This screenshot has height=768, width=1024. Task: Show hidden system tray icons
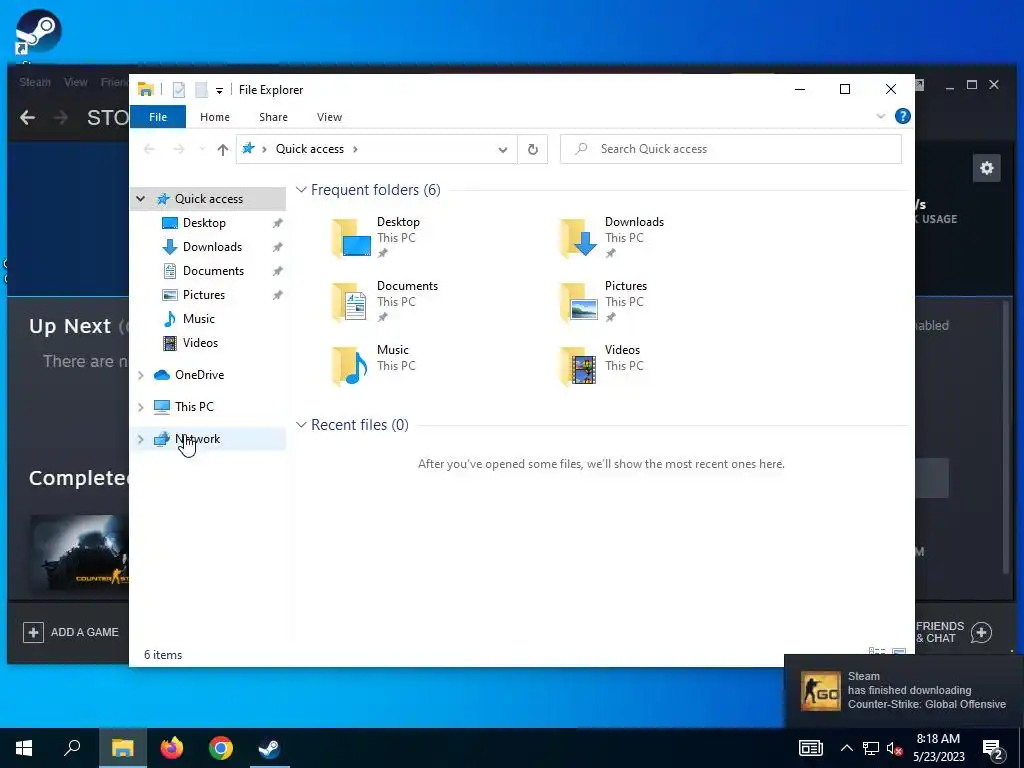point(846,748)
